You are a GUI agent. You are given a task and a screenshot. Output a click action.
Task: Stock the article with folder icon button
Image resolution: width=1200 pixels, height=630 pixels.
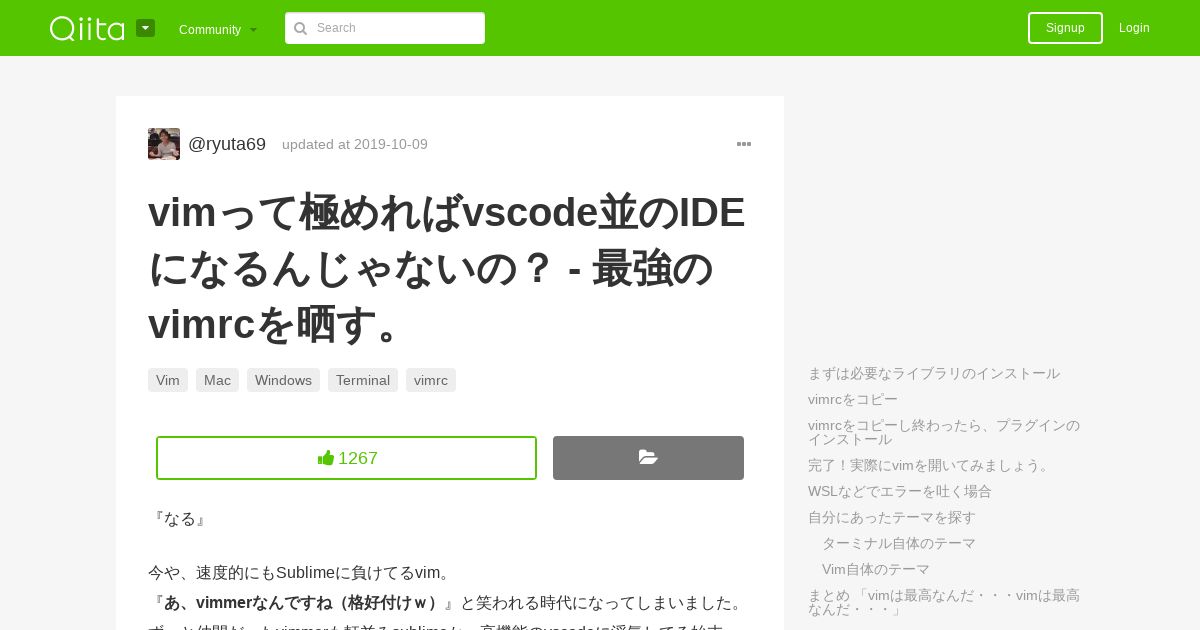648,458
